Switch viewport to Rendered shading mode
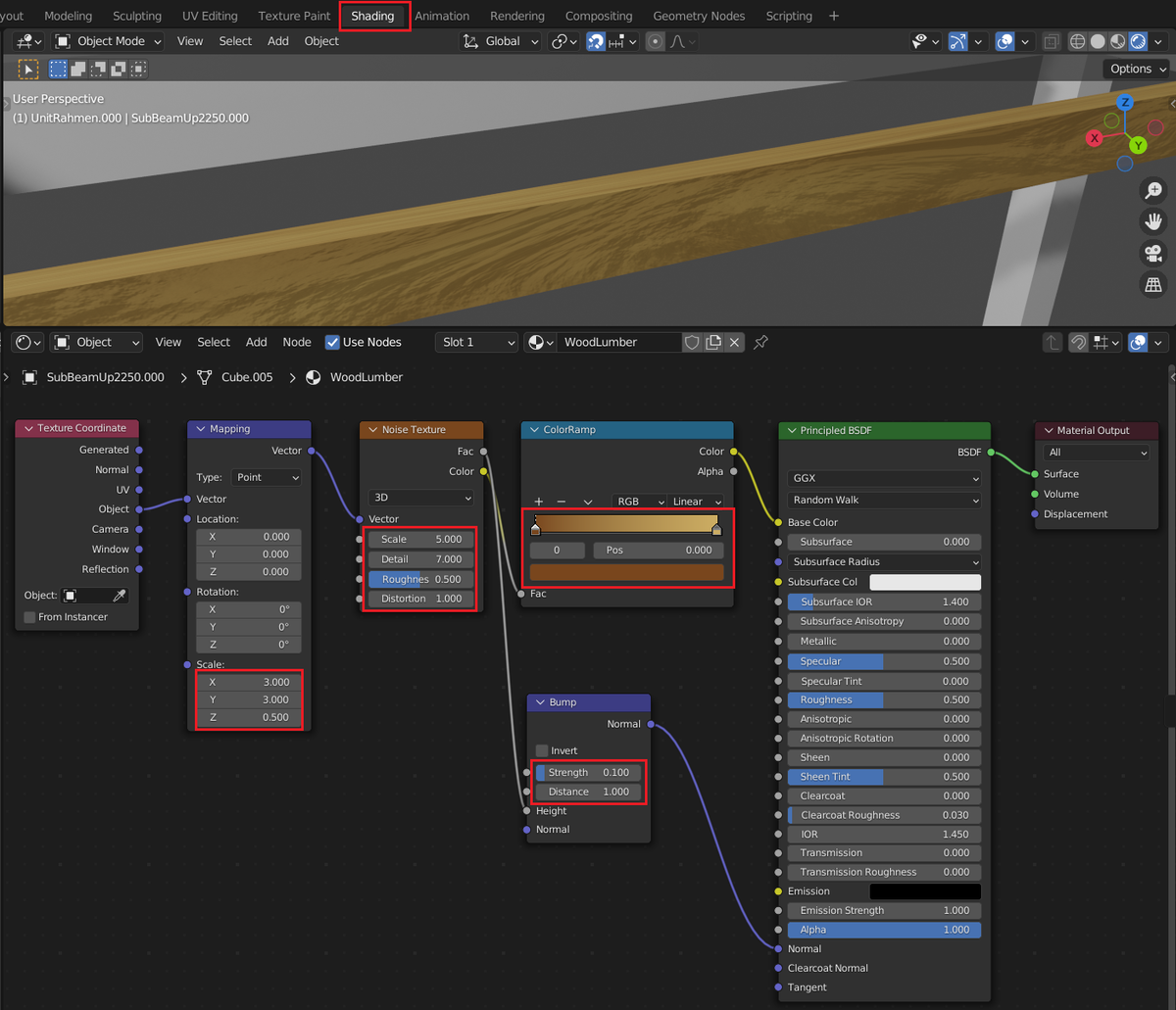1176x1010 pixels. (1137, 41)
